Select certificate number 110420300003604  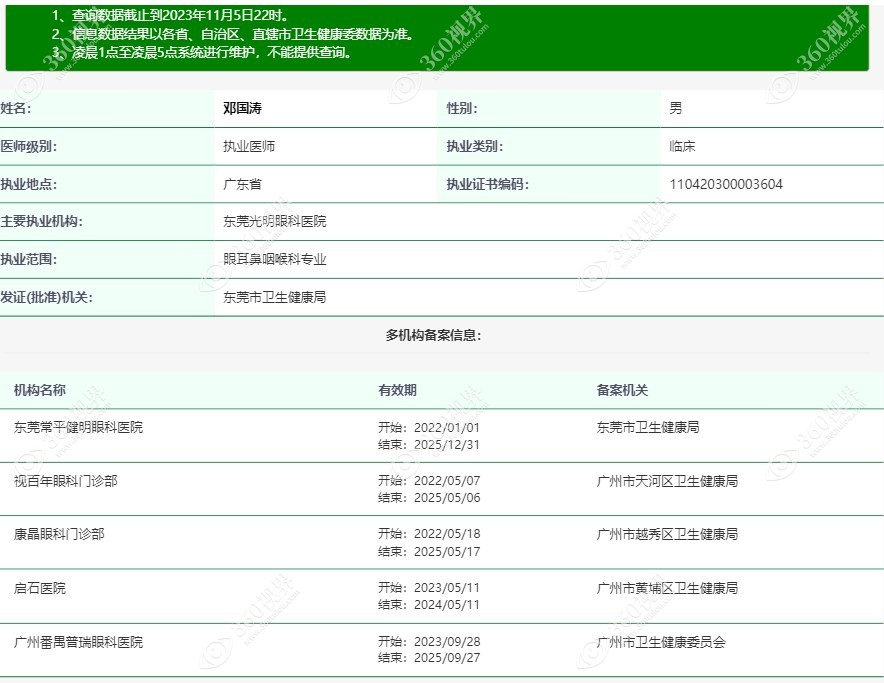(x=726, y=184)
